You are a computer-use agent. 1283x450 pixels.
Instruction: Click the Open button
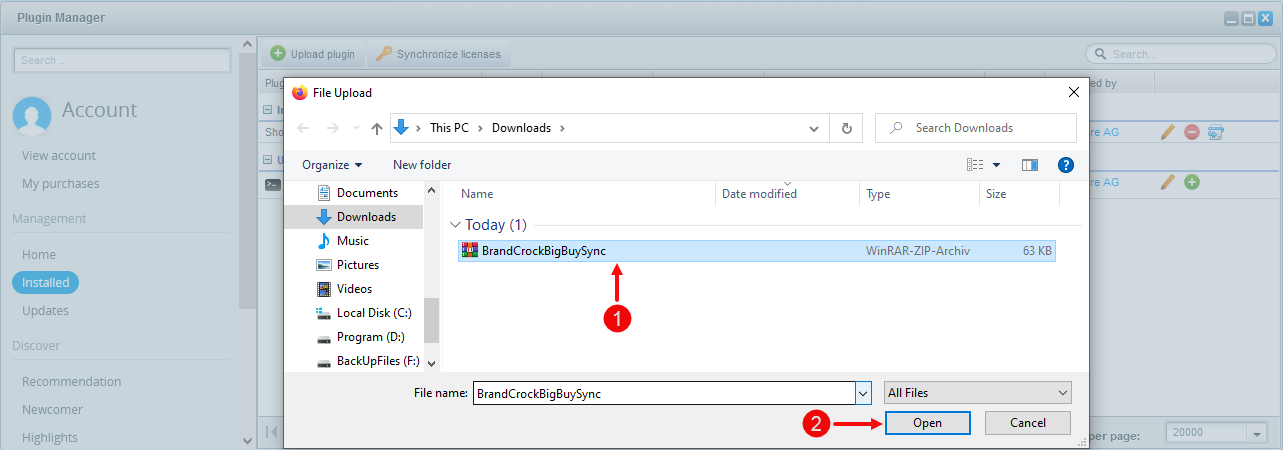927,423
